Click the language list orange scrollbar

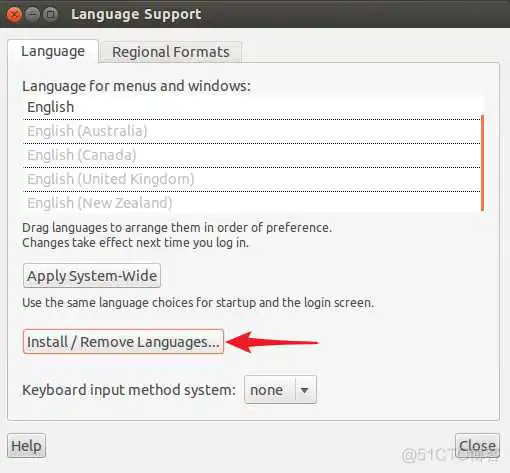point(482,163)
